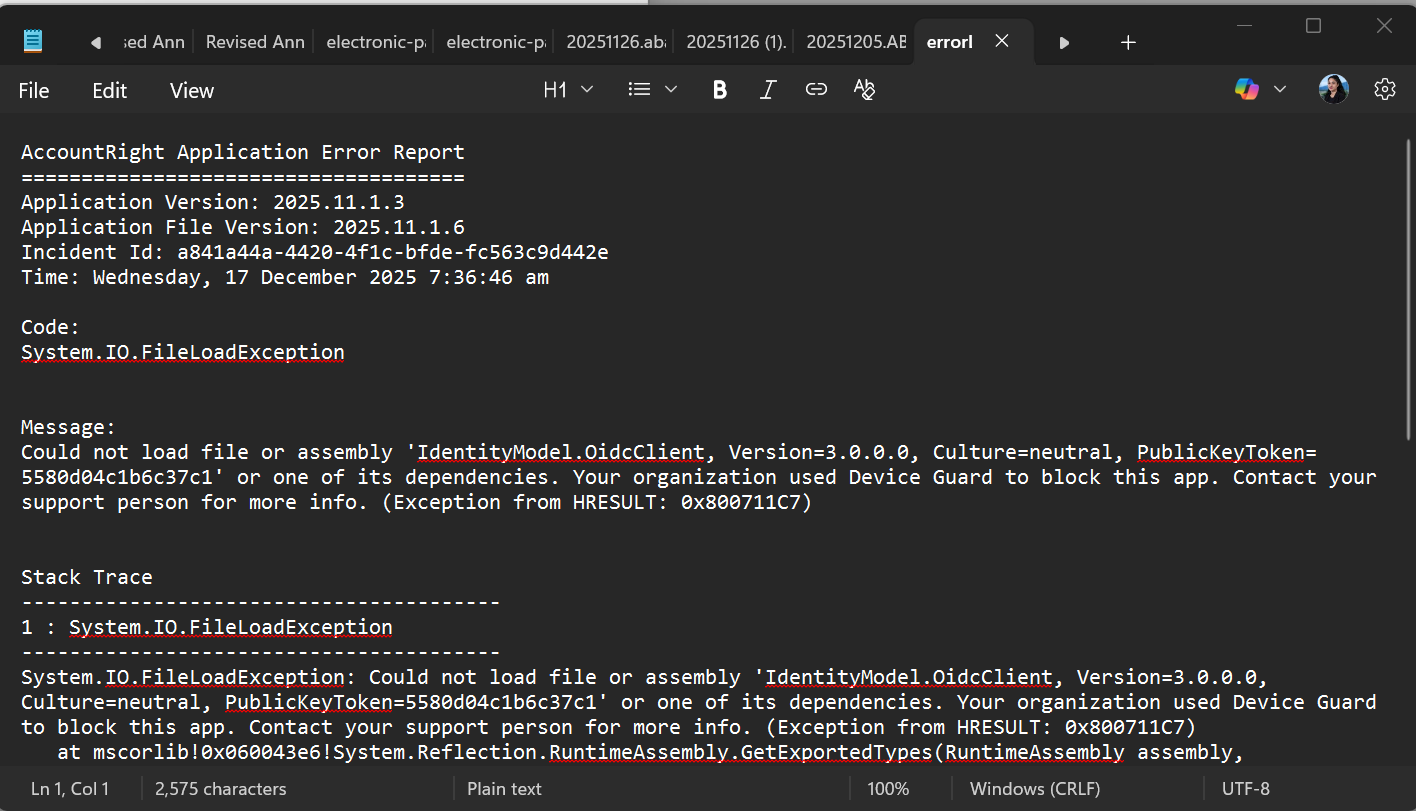Open the list style dropdown
The height and width of the screenshot is (811, 1416).
[x=653, y=90]
